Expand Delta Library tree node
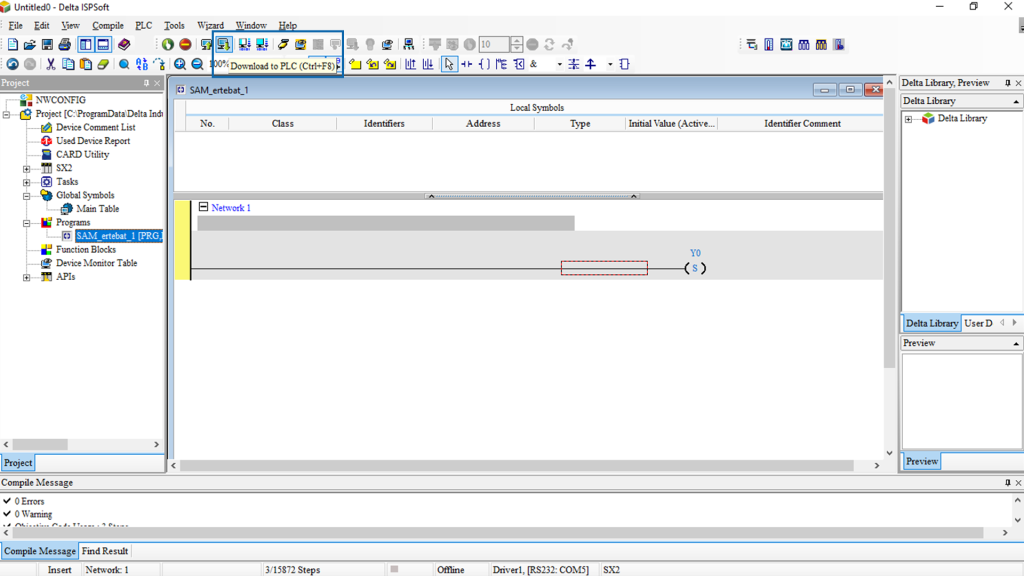The width and height of the screenshot is (1024, 576). point(908,120)
